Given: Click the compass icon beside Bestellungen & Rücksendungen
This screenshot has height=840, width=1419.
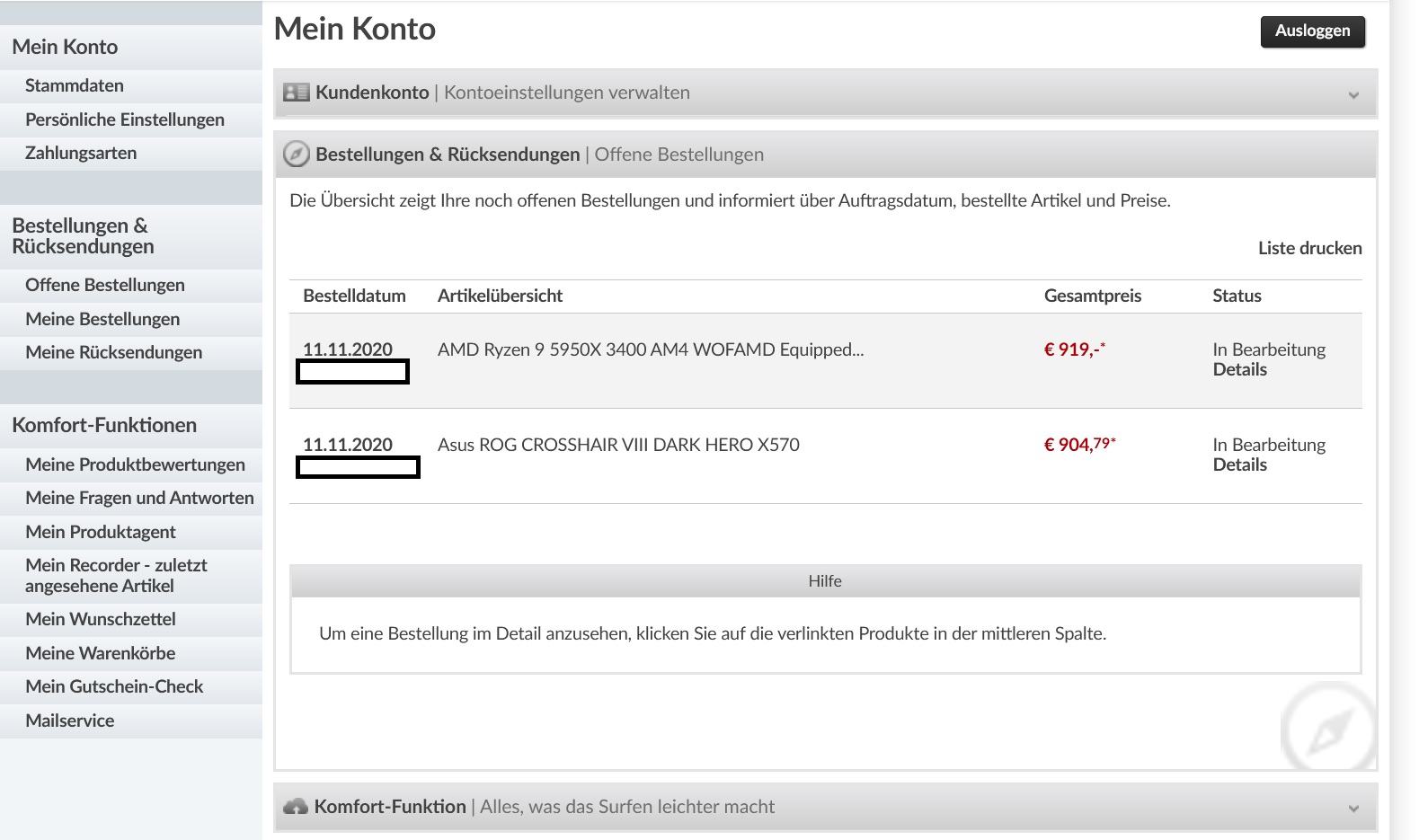Looking at the screenshot, I should [297, 155].
